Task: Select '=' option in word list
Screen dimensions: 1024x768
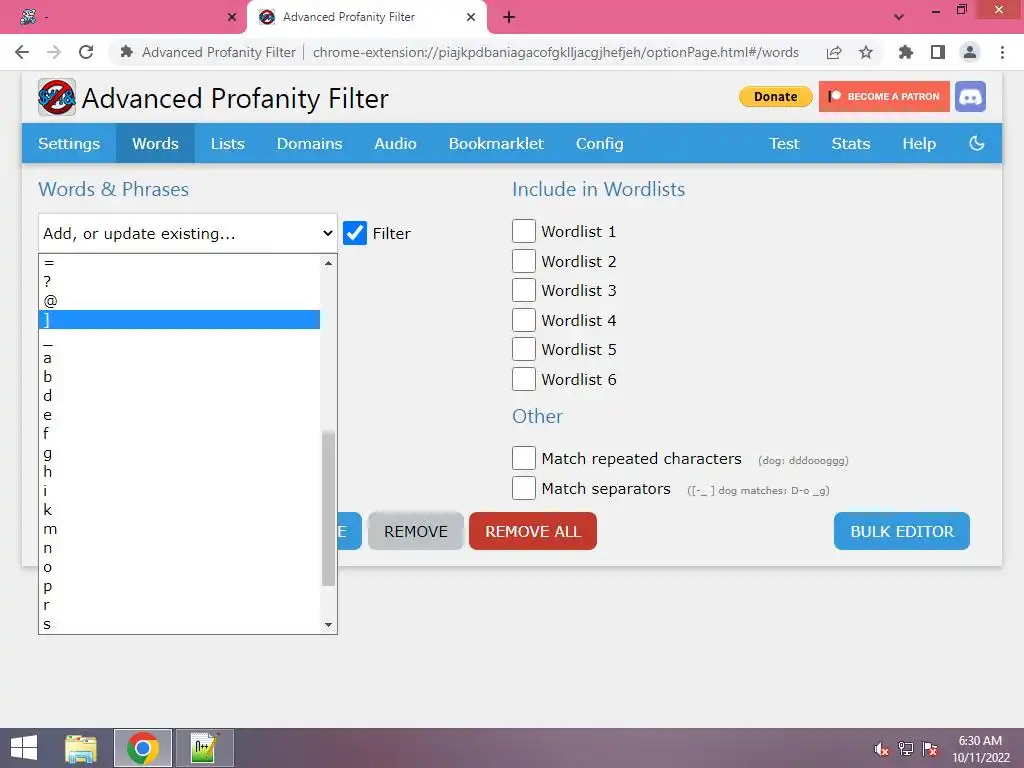Action: [x=179, y=263]
